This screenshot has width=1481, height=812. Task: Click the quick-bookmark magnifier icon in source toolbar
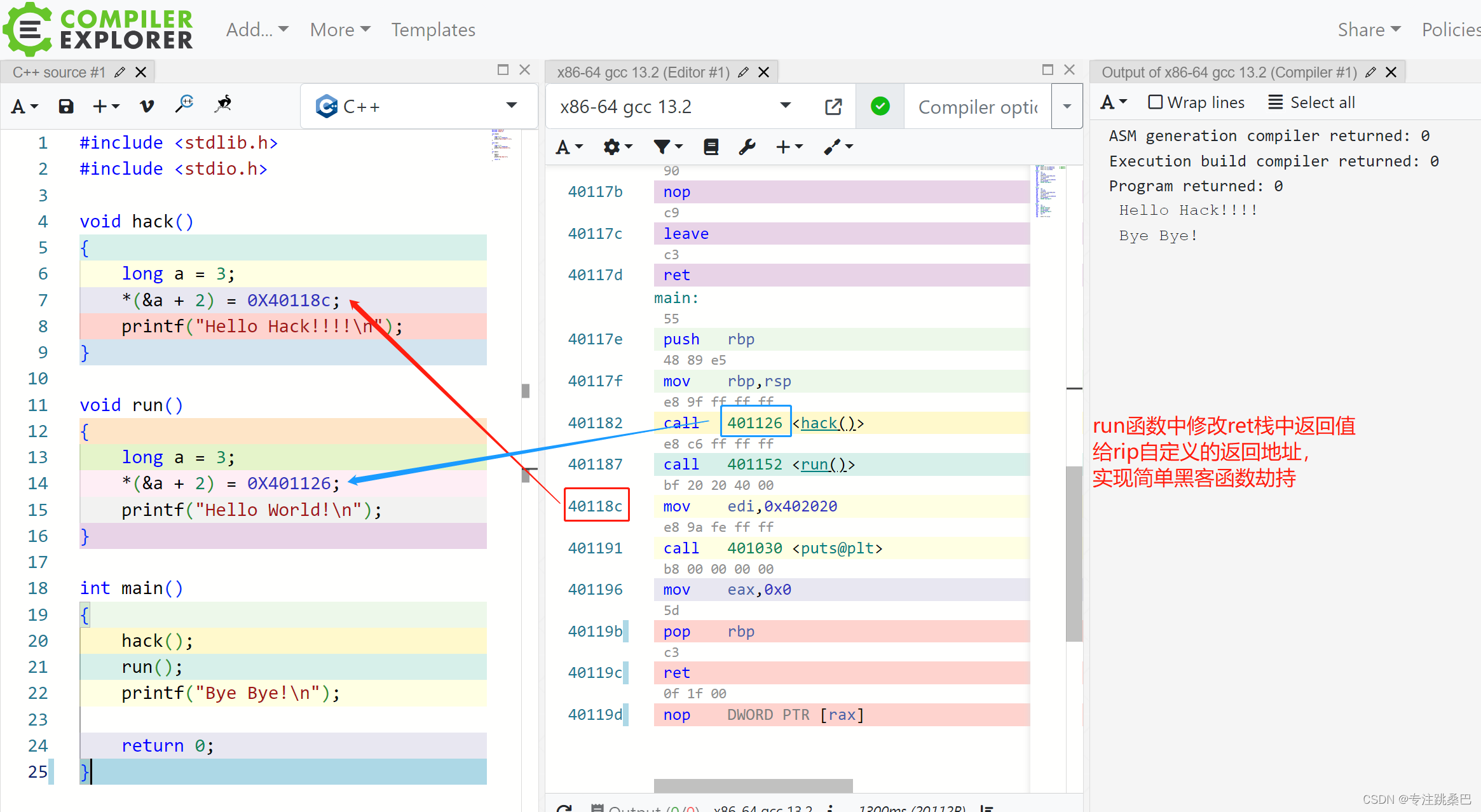point(184,104)
